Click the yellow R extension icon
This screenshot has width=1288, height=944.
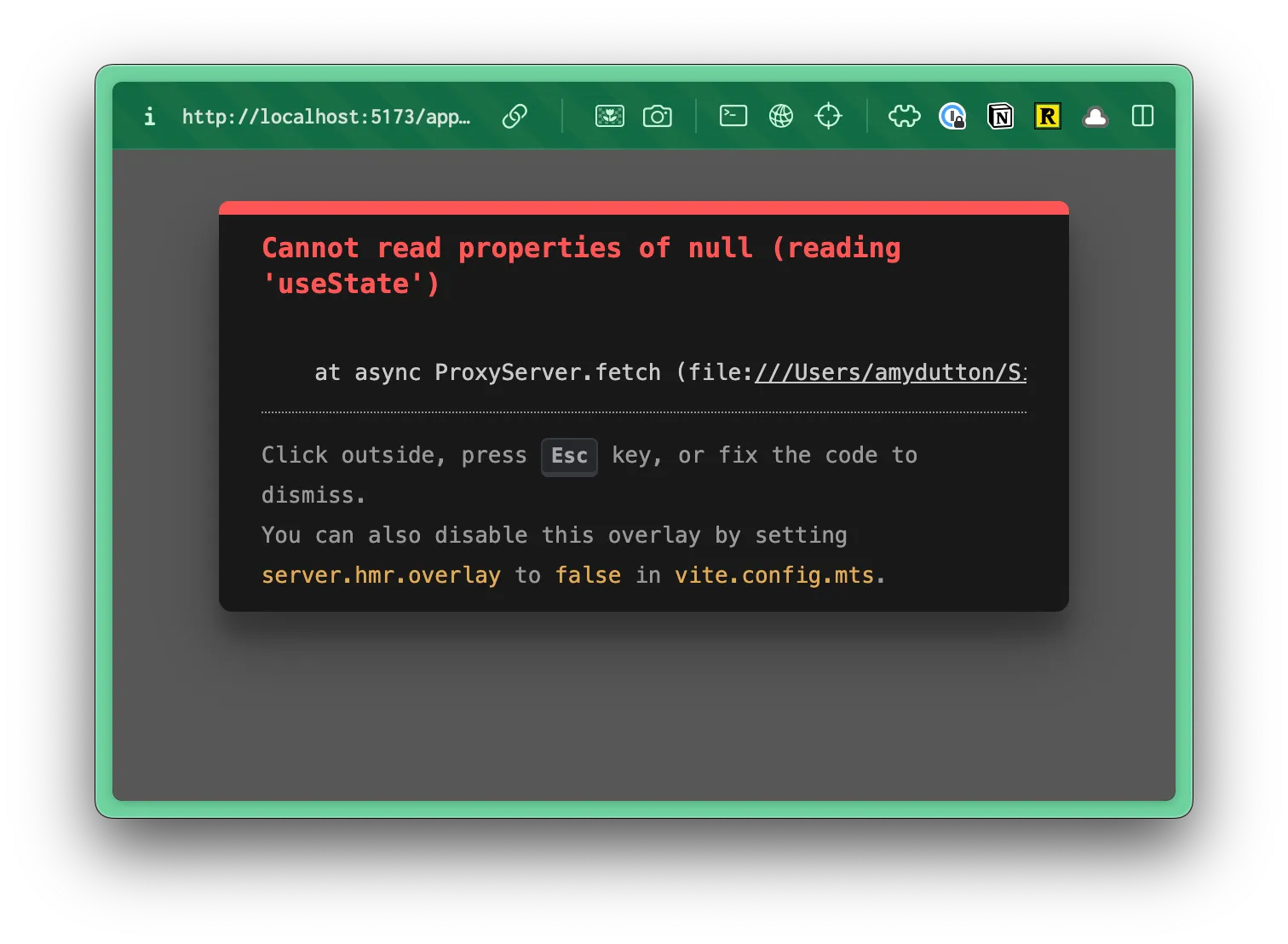point(1048,116)
